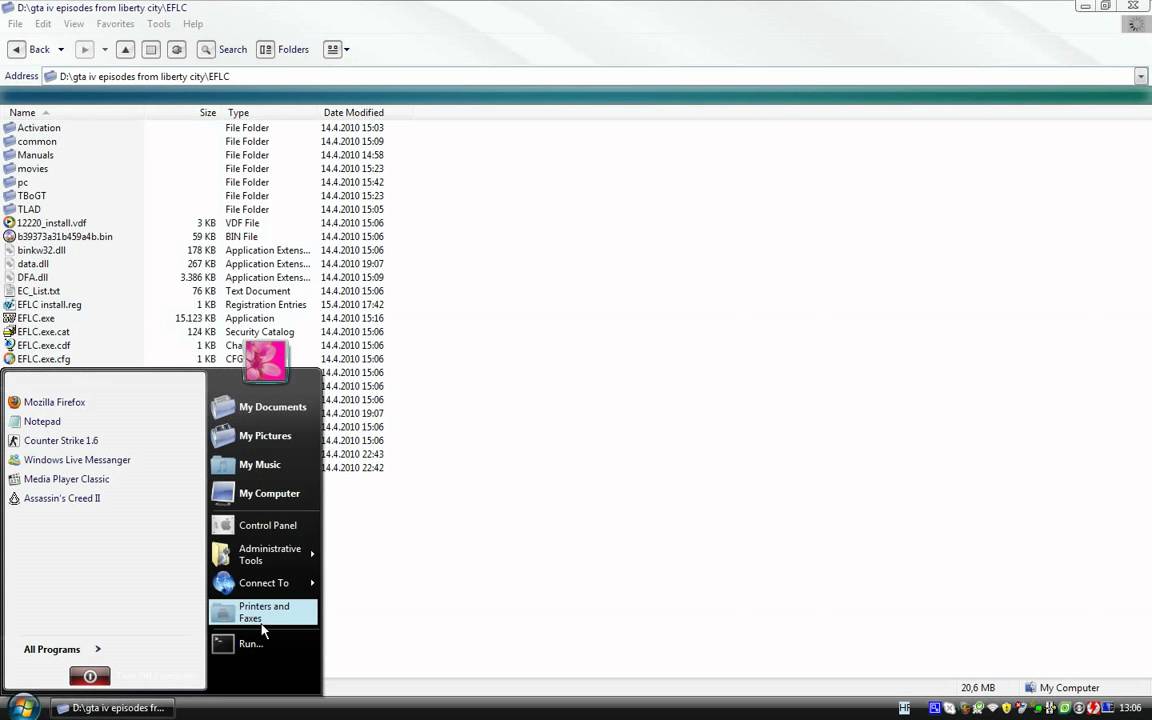The image size is (1152, 720).
Task: Click the taskbar clock showing 13:06
Action: pyautogui.click(x=1130, y=708)
